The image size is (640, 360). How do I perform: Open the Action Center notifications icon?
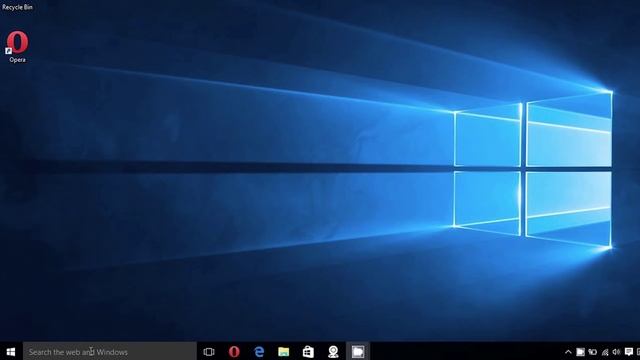[629, 352]
